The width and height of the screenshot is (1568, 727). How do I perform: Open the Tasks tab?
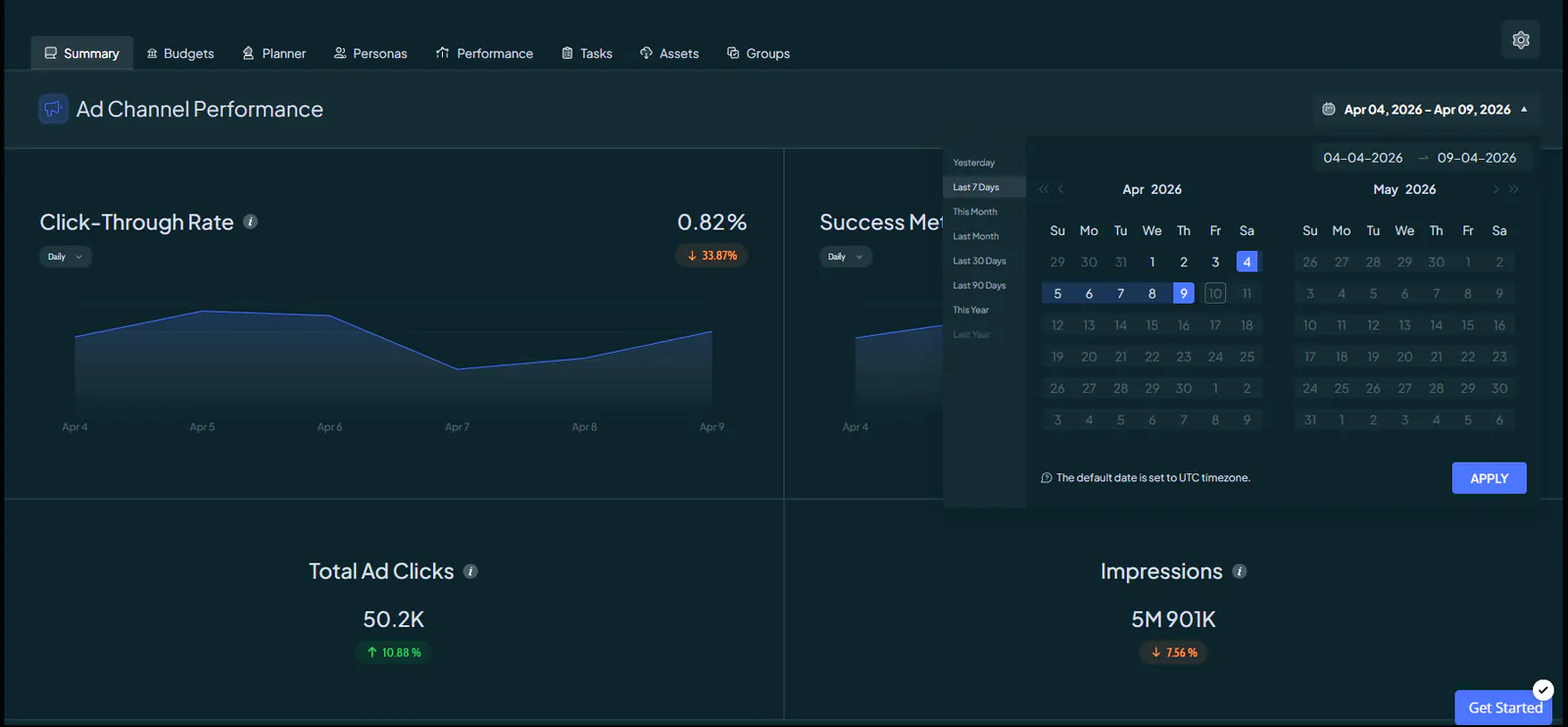pos(587,53)
